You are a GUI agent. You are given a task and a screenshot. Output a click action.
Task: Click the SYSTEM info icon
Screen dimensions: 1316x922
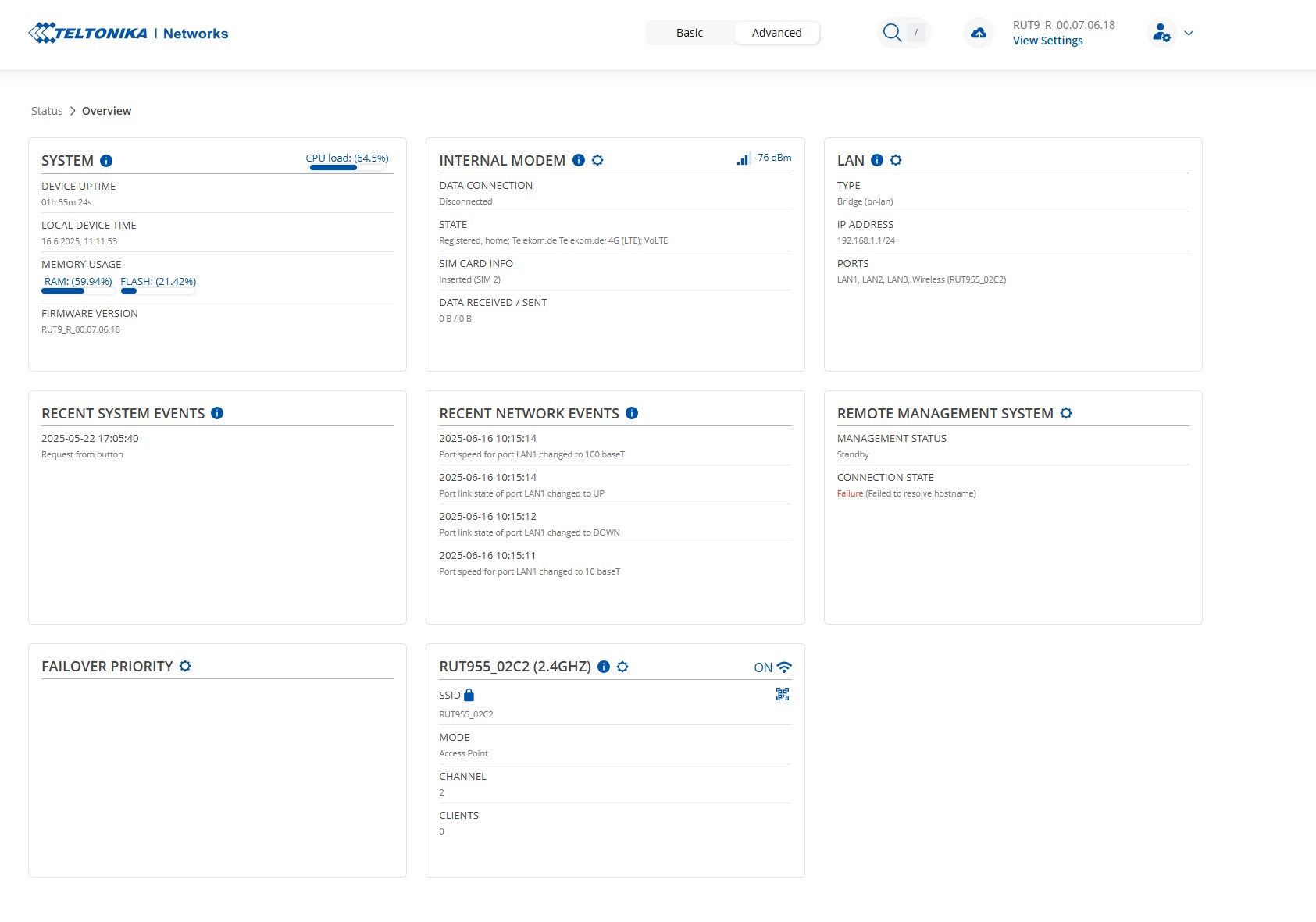coord(106,161)
